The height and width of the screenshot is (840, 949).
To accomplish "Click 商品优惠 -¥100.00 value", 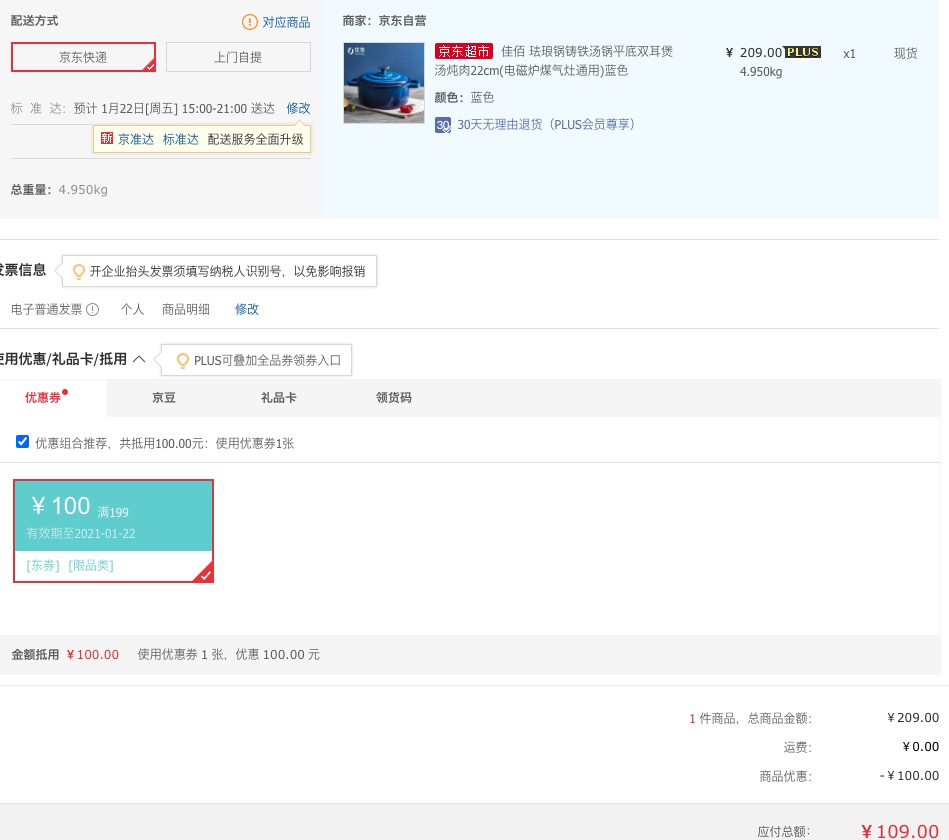I will tap(909, 776).
